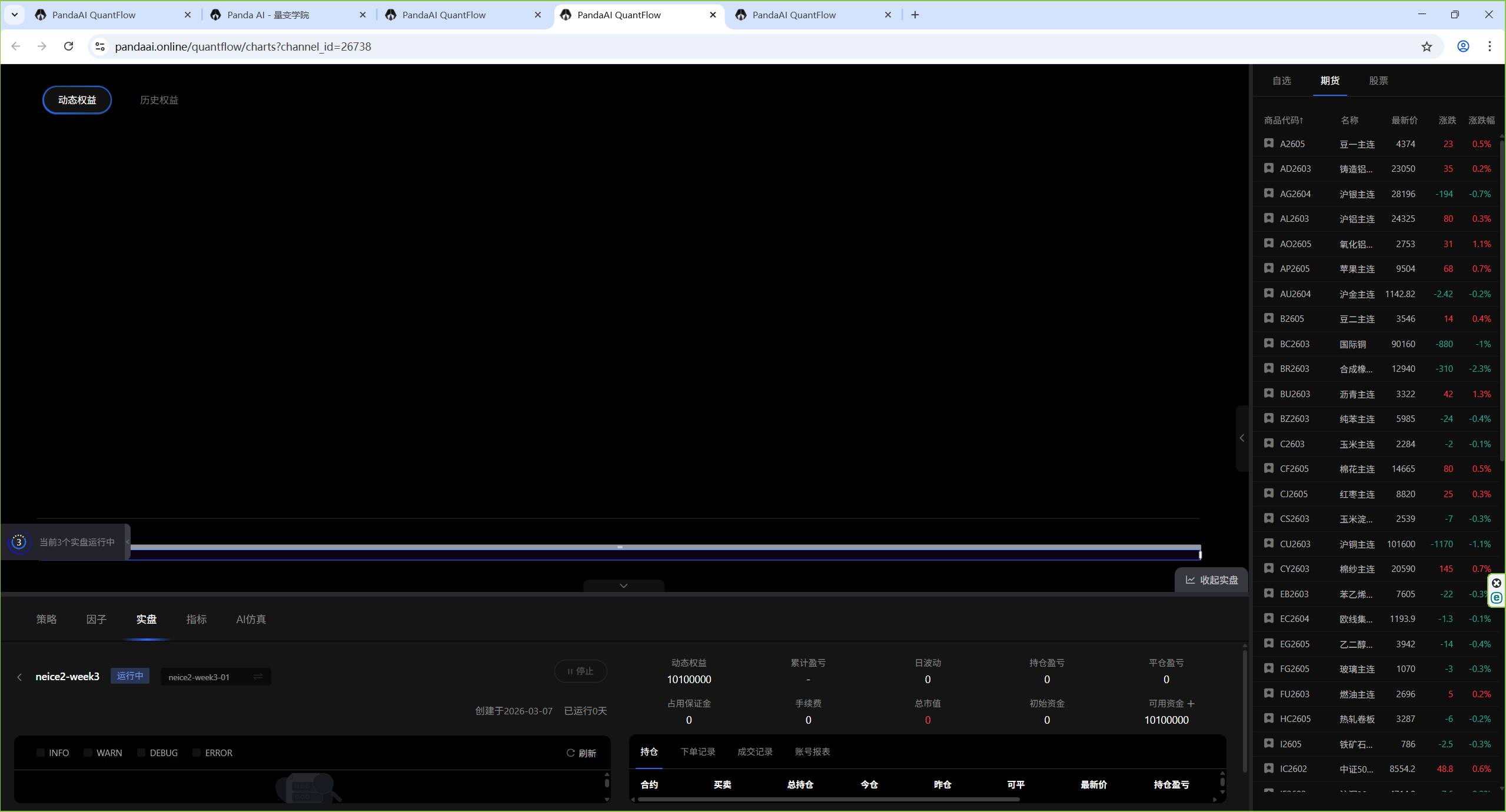Go back to the previous page

16,46
